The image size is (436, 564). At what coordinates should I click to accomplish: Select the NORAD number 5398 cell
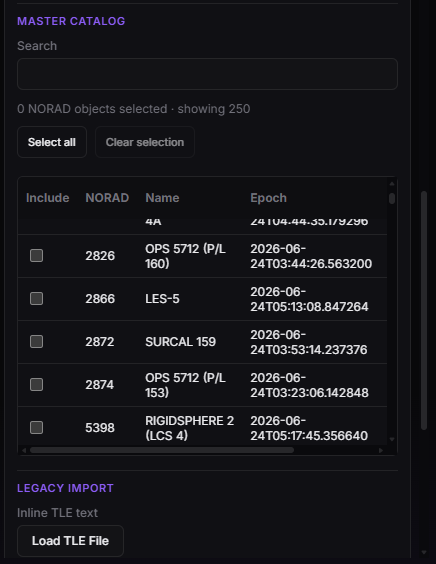click(x=100, y=428)
